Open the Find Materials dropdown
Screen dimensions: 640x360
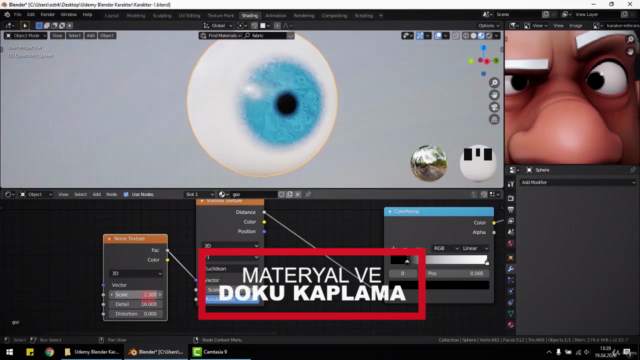(x=220, y=36)
